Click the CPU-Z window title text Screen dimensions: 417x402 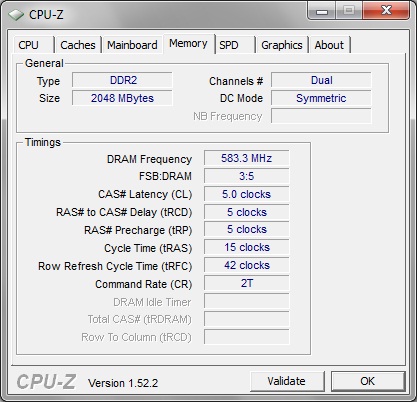click(x=46, y=15)
